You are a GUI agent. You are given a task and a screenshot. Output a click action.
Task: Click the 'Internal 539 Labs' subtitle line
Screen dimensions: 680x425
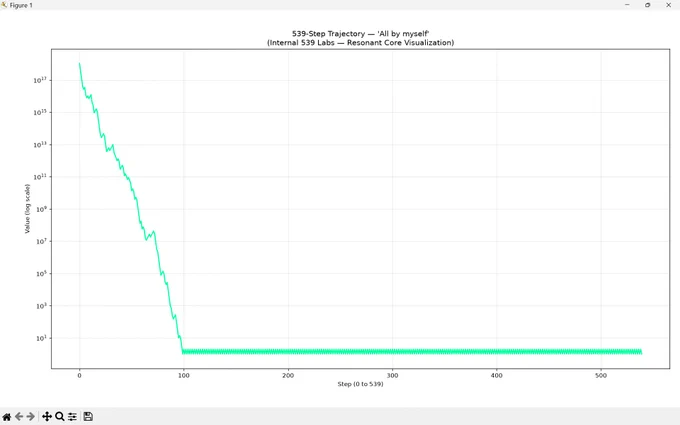(x=360, y=42)
